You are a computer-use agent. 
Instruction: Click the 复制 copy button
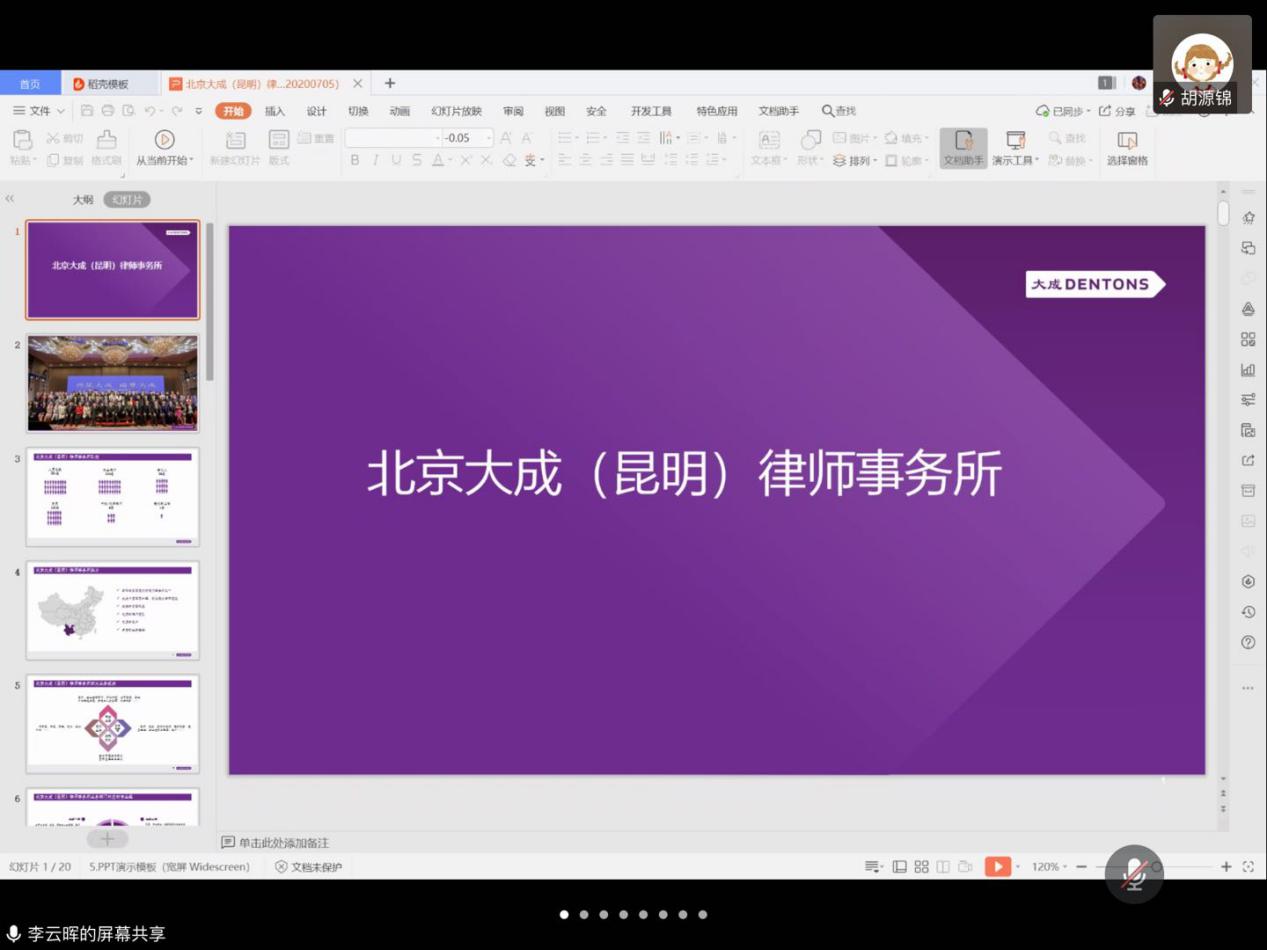65,160
